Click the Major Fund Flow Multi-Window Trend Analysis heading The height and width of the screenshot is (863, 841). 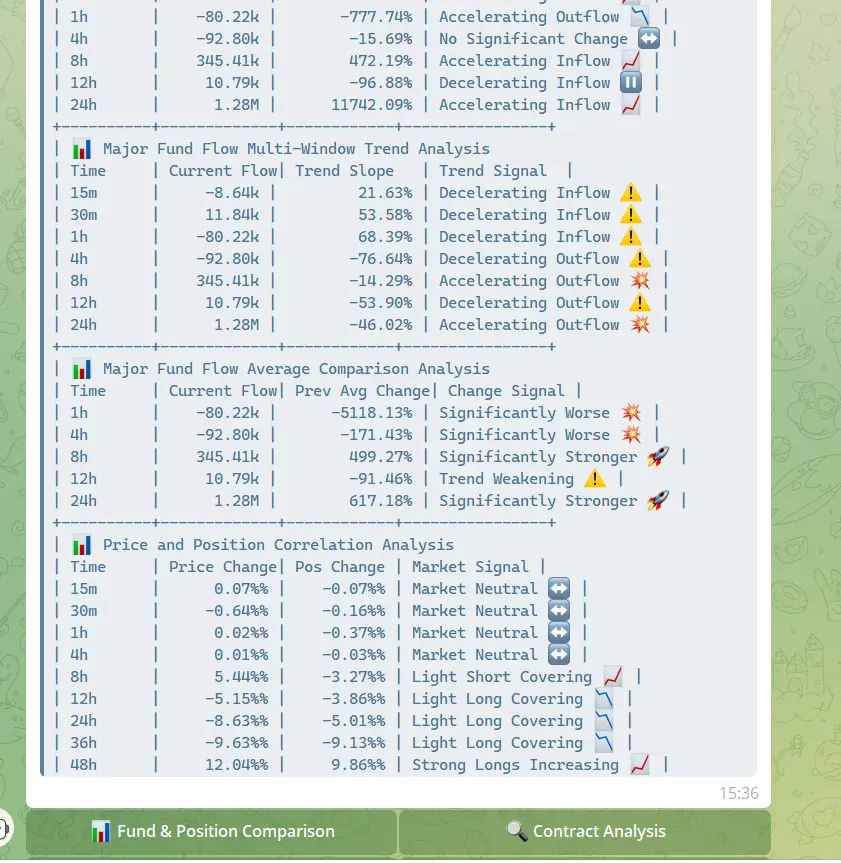(x=296, y=149)
